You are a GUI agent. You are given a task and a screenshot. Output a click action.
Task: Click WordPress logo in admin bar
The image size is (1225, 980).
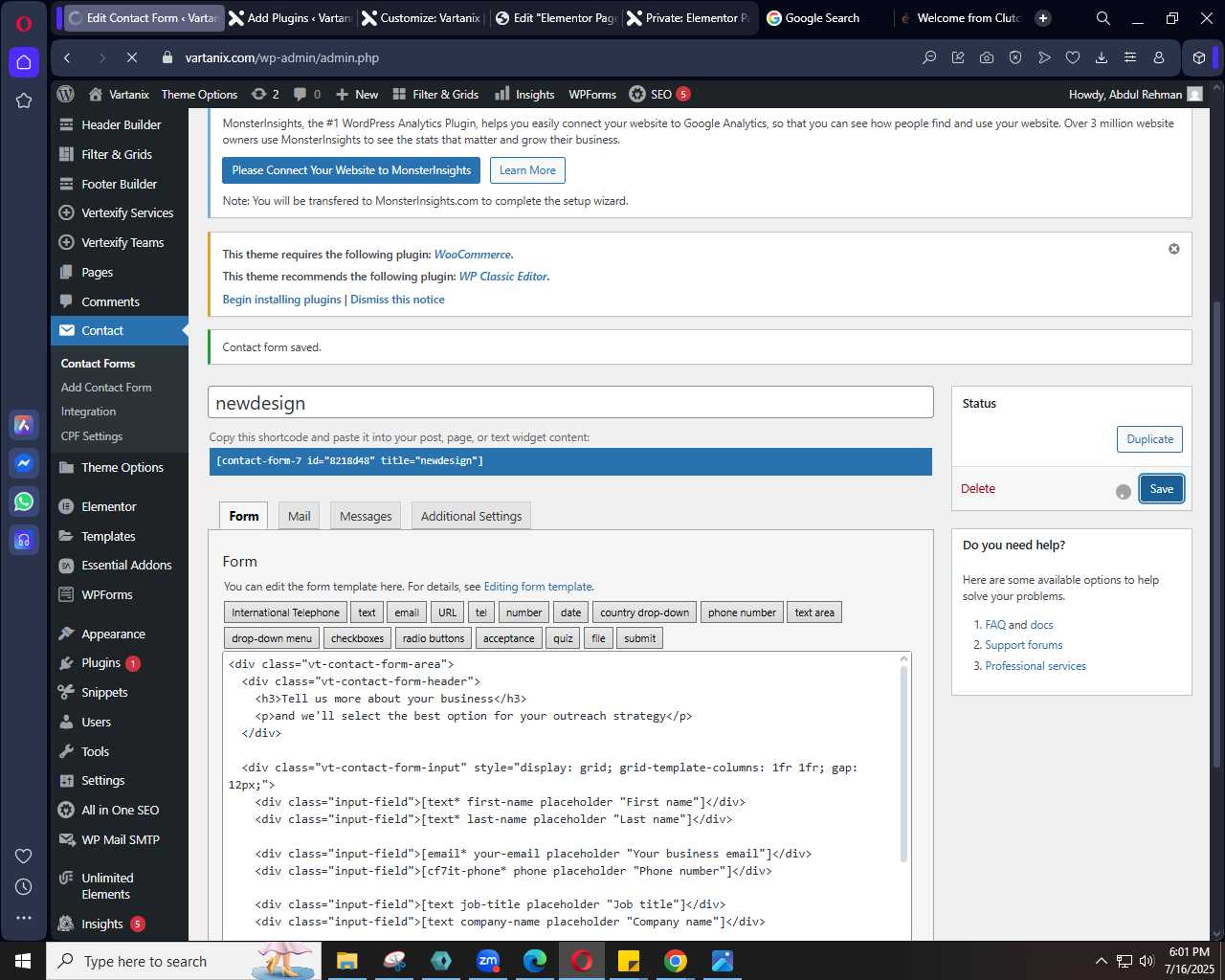tap(66, 94)
